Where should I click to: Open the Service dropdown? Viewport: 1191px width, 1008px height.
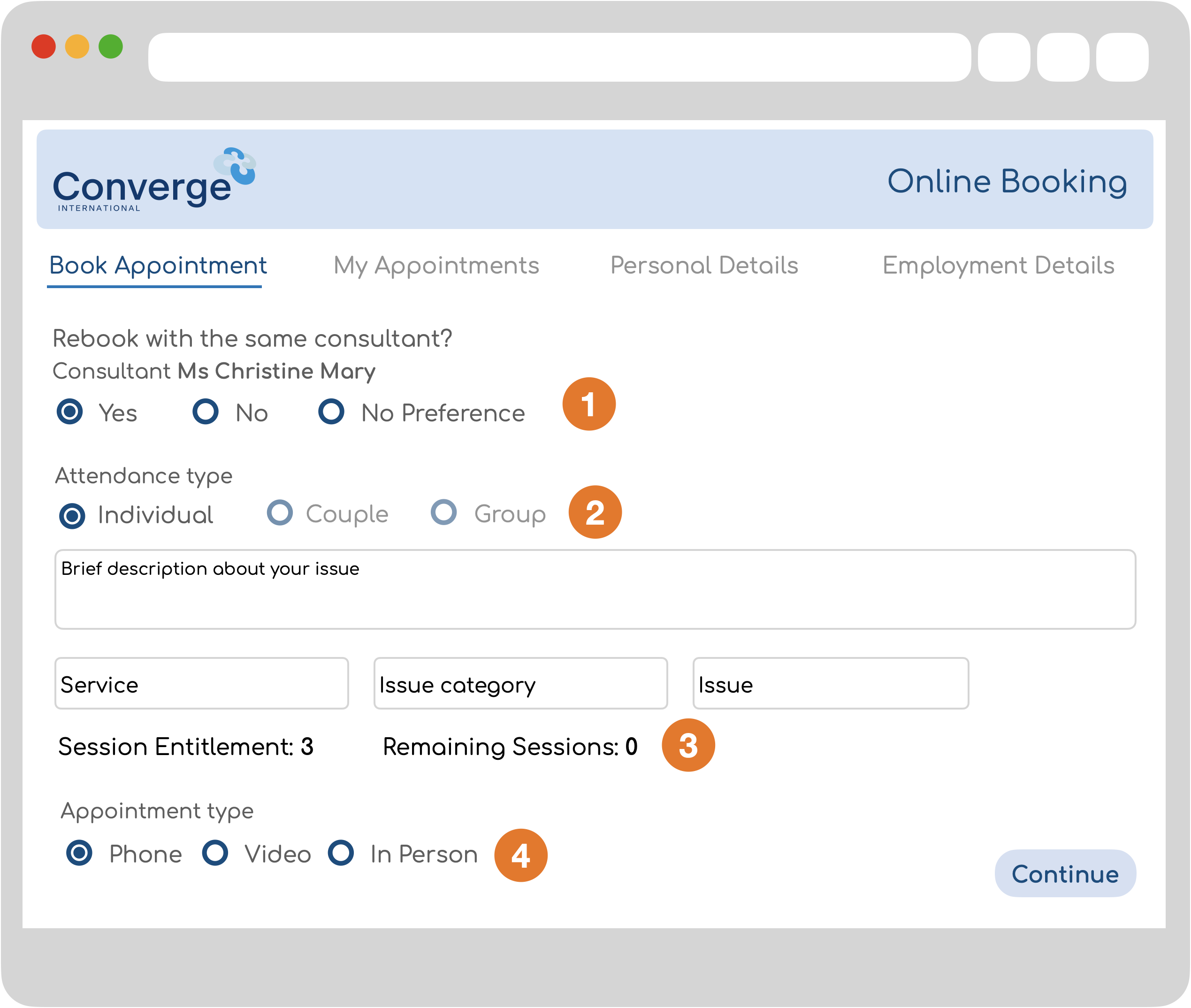point(201,683)
